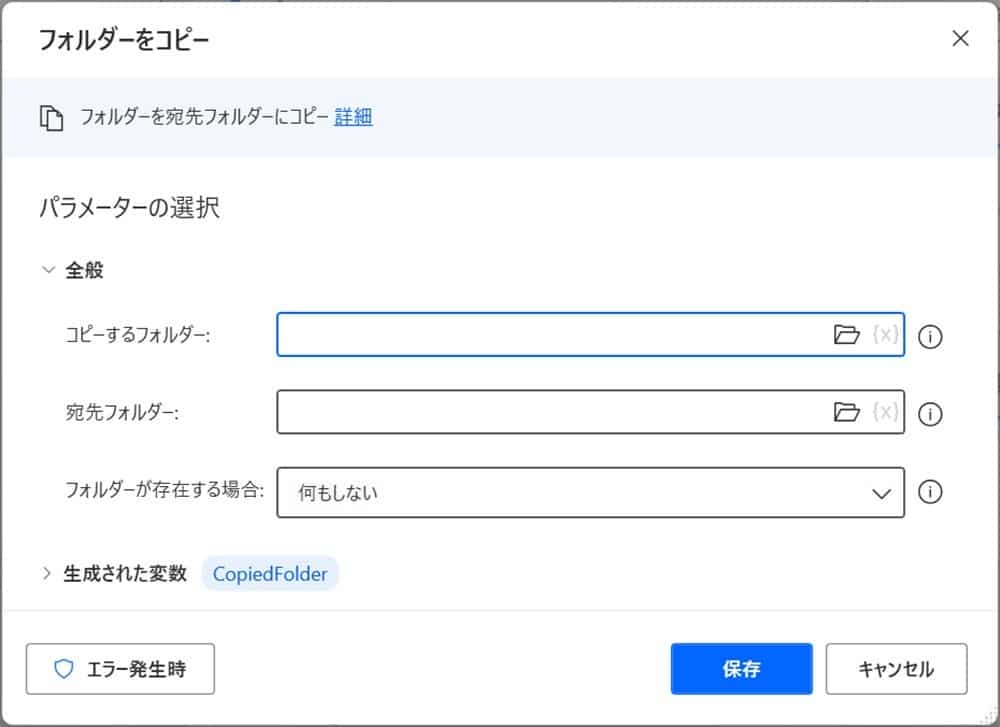The height and width of the screenshot is (727, 1000).
Task: Click the copy-folder action icon in header
Action: pyautogui.click(x=53, y=116)
